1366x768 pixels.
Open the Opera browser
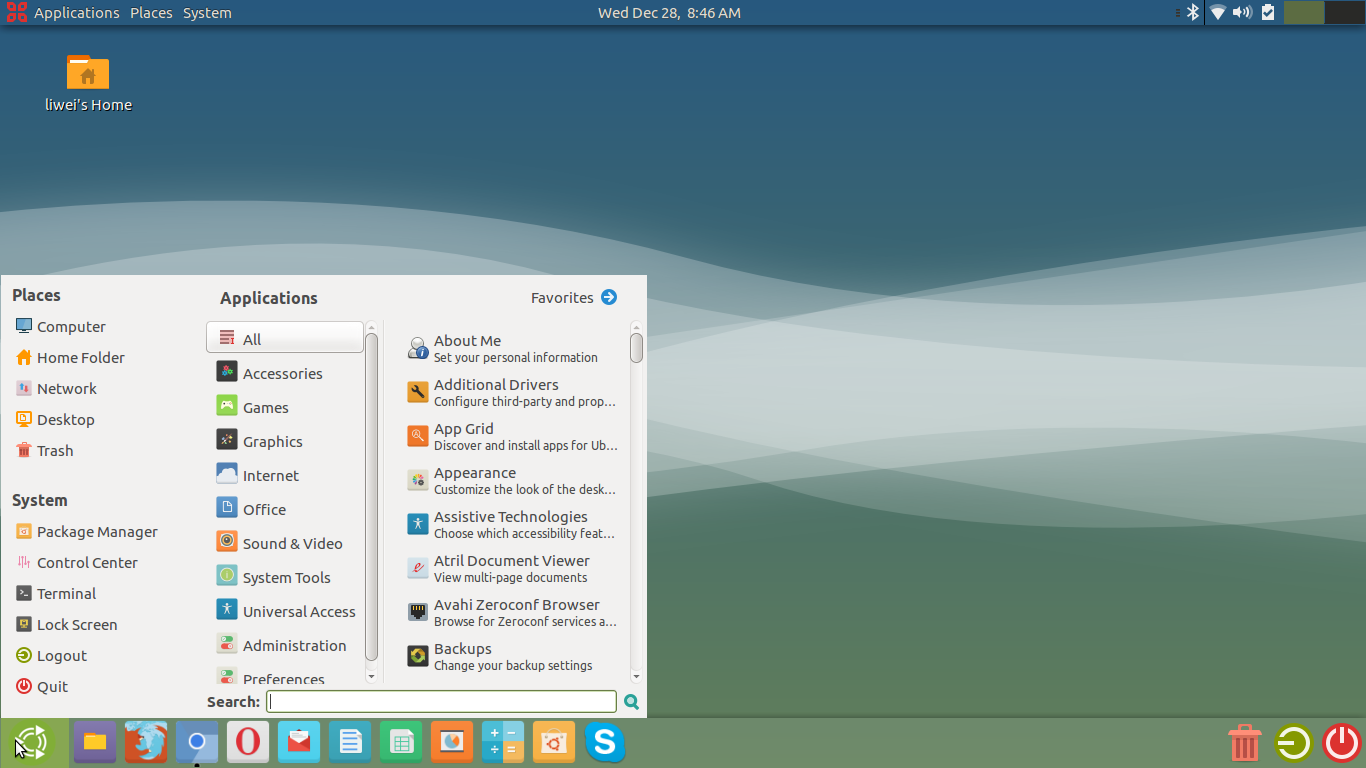pos(247,742)
